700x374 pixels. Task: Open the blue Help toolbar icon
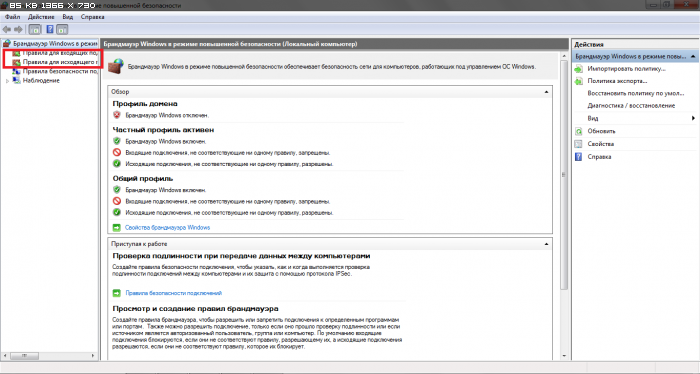click(x=50, y=29)
